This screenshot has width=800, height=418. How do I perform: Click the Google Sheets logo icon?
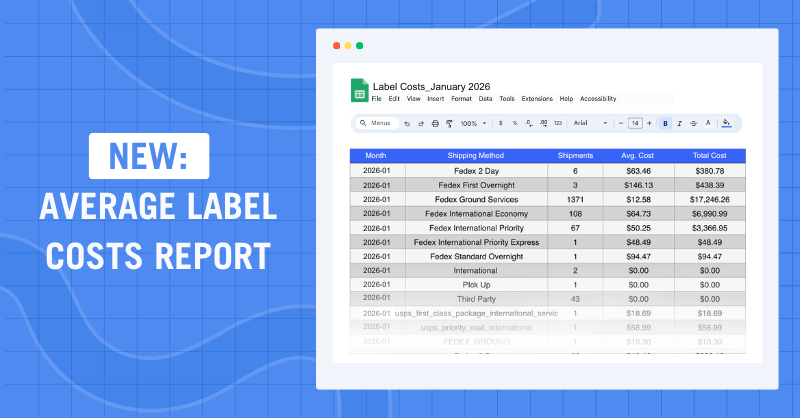pos(359,90)
